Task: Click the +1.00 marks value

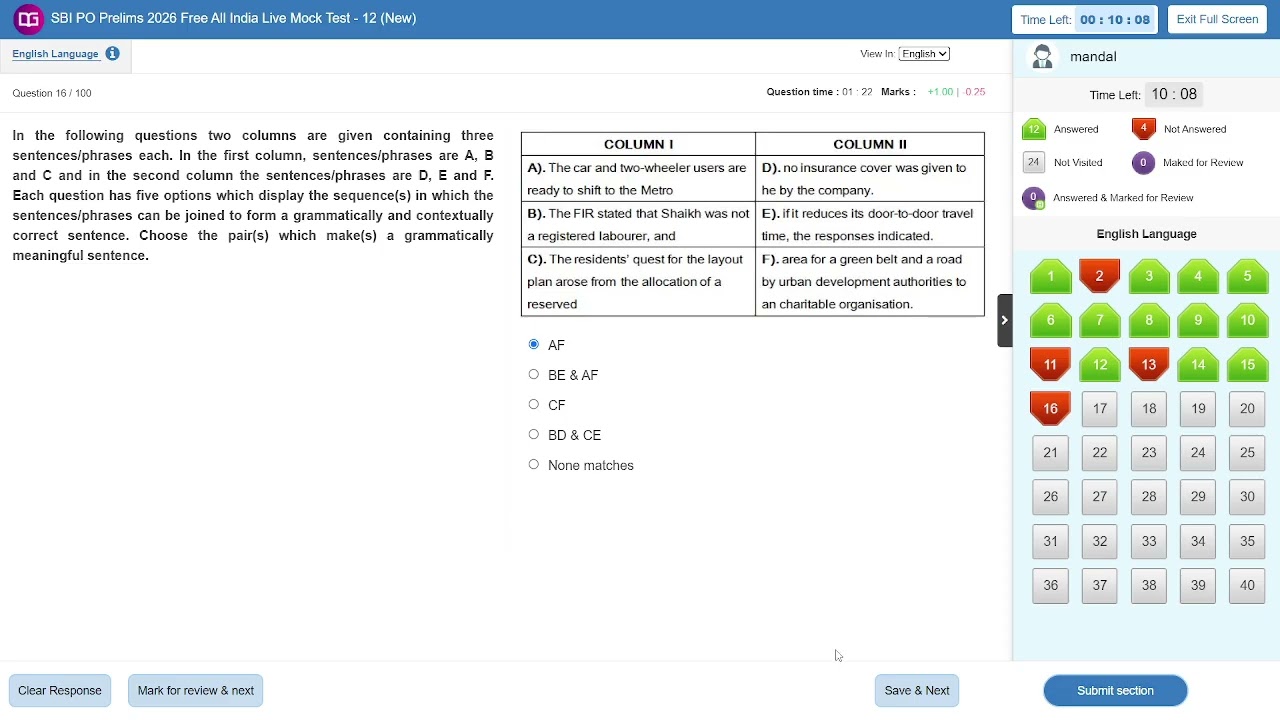Action: tap(940, 92)
